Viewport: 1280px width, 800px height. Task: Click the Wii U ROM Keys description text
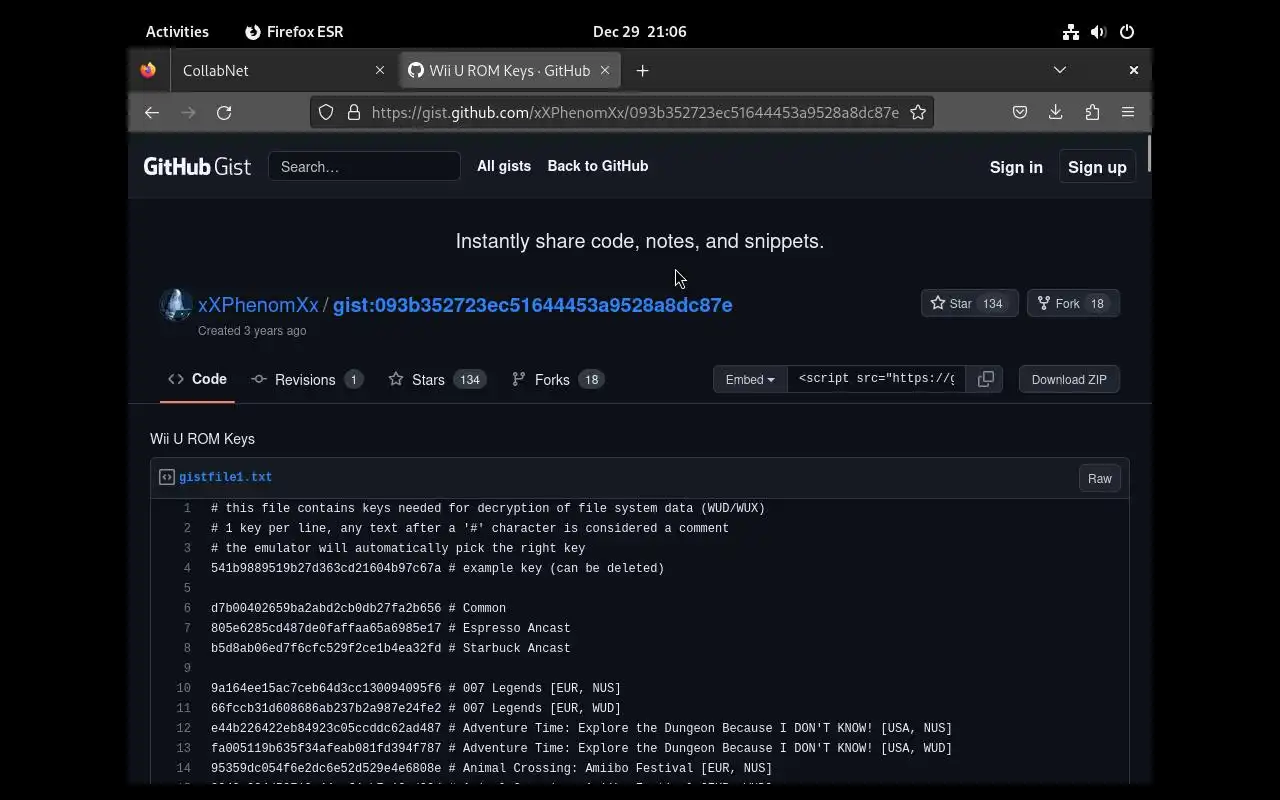[202, 439]
